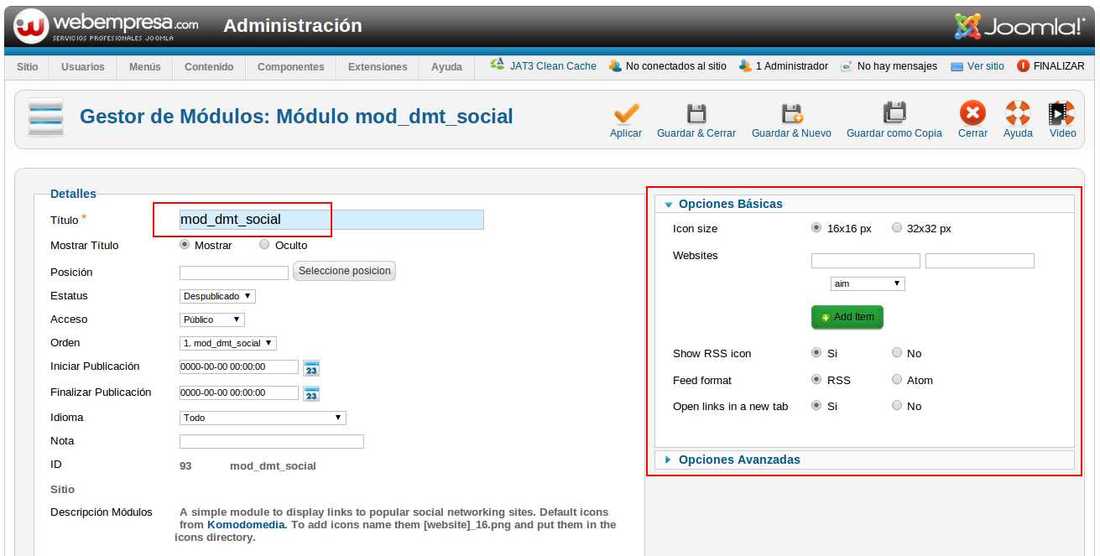Click the module ID value 93
The height and width of the screenshot is (556, 1100).
pos(185,466)
